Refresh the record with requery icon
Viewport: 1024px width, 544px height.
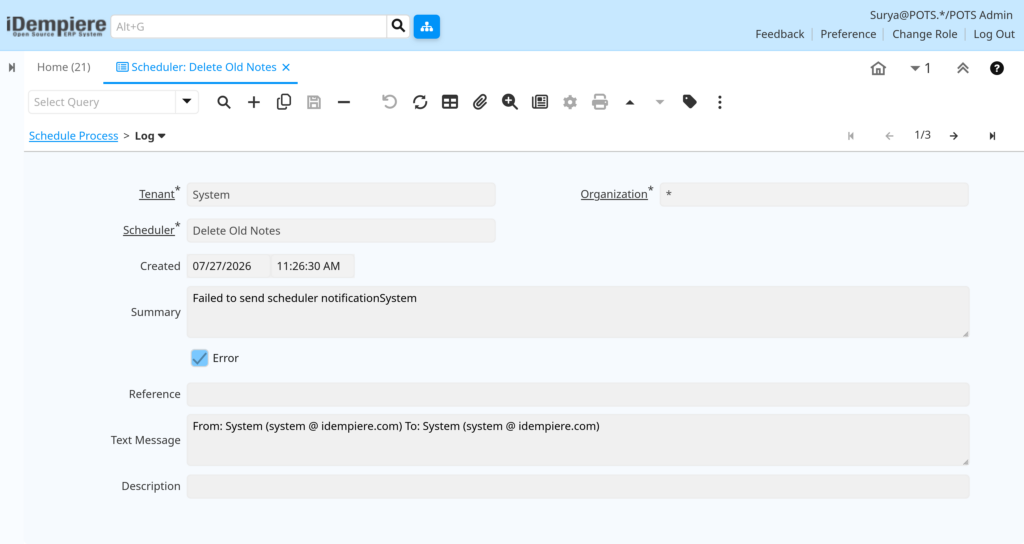420,102
